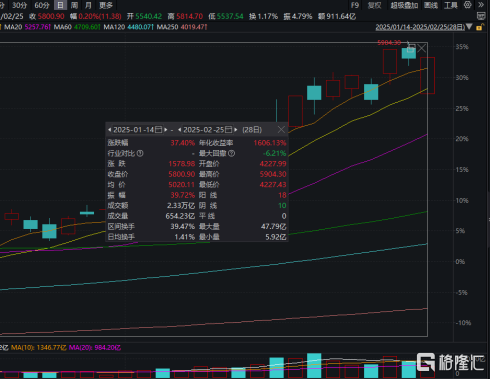491x379 pixels.
Task: Click the 2025/01/14-2025/02/25(28日) date range link
Action: click(x=420, y=27)
